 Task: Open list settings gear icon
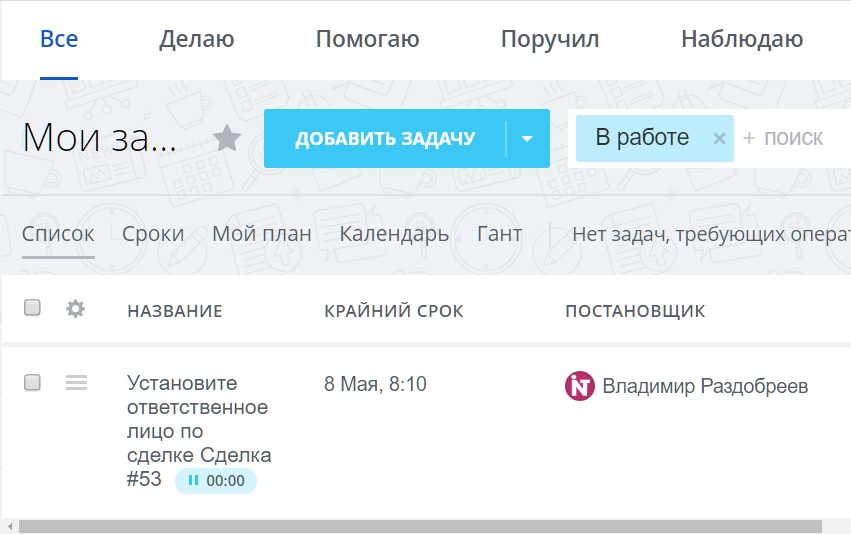[75, 309]
